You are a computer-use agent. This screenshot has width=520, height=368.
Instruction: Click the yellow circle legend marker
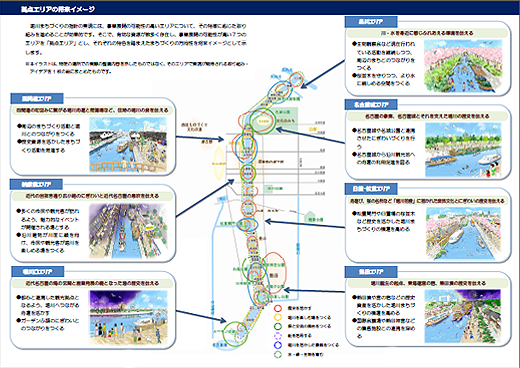tap(278, 317)
